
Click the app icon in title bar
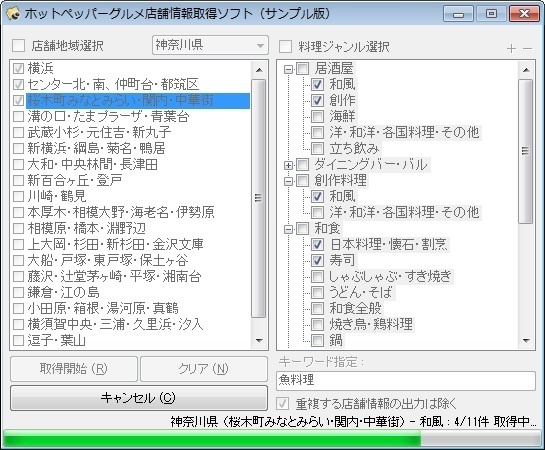click(13, 14)
